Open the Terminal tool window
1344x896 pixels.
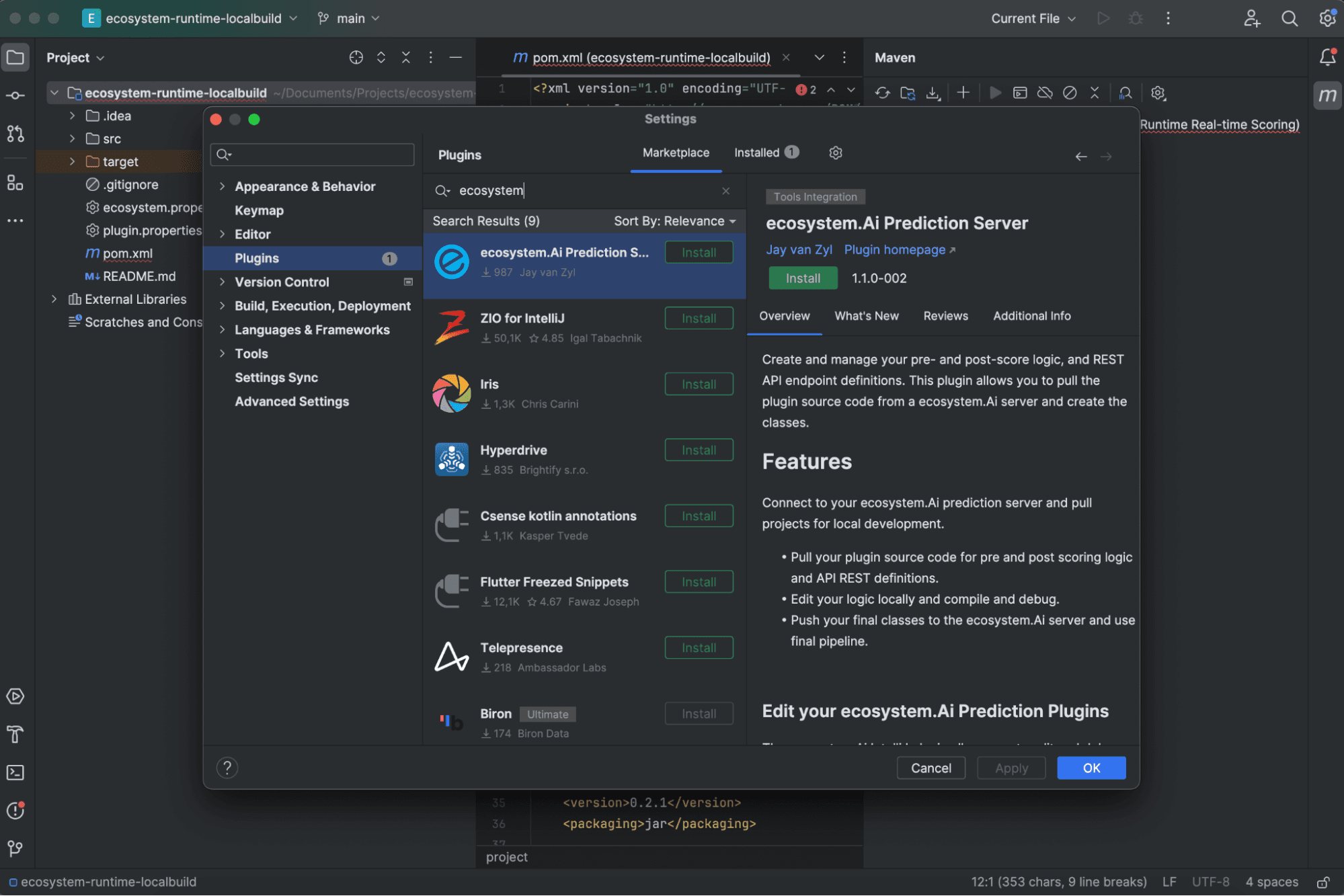15,772
